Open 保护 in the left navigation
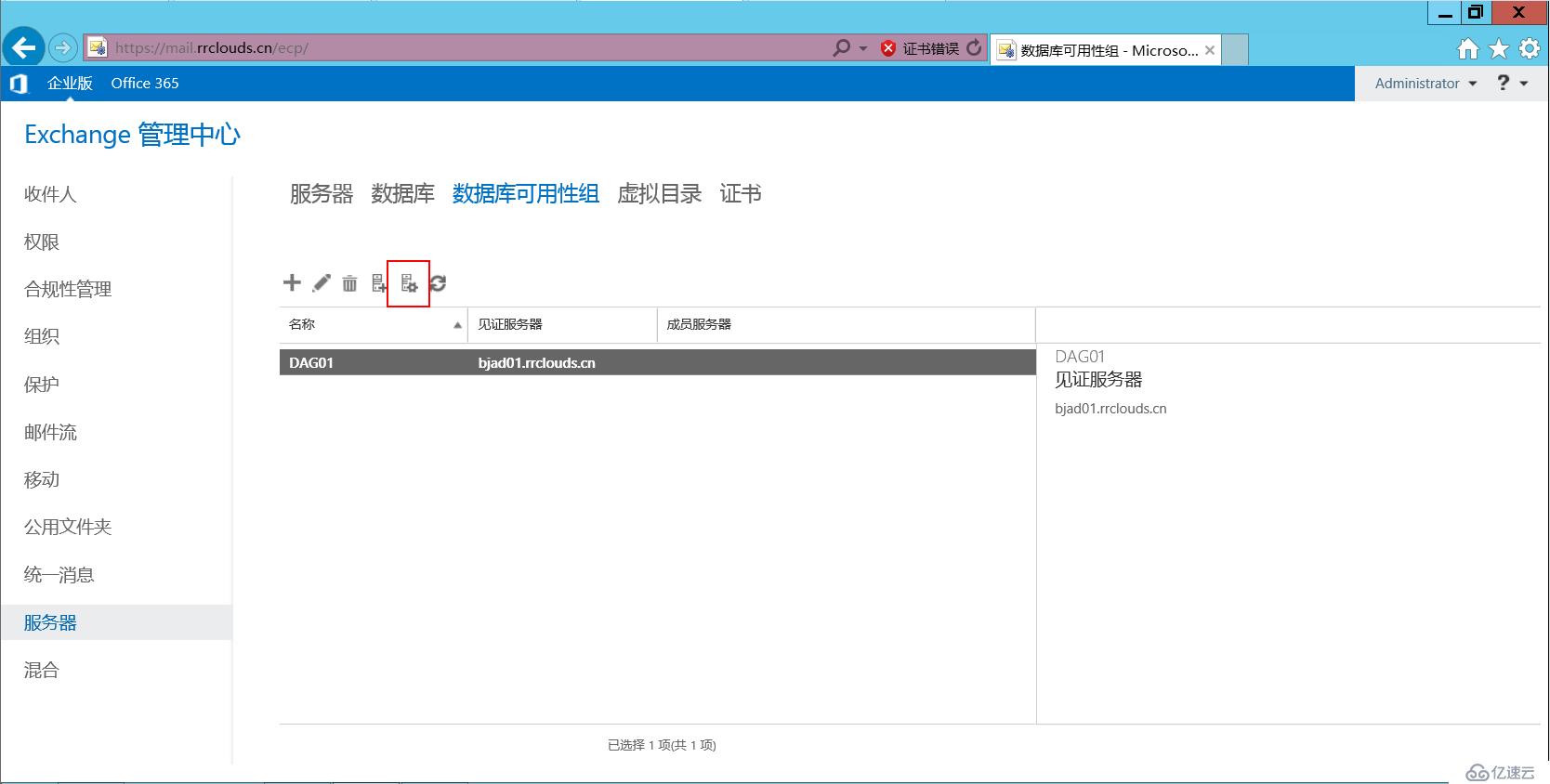 tap(42, 385)
